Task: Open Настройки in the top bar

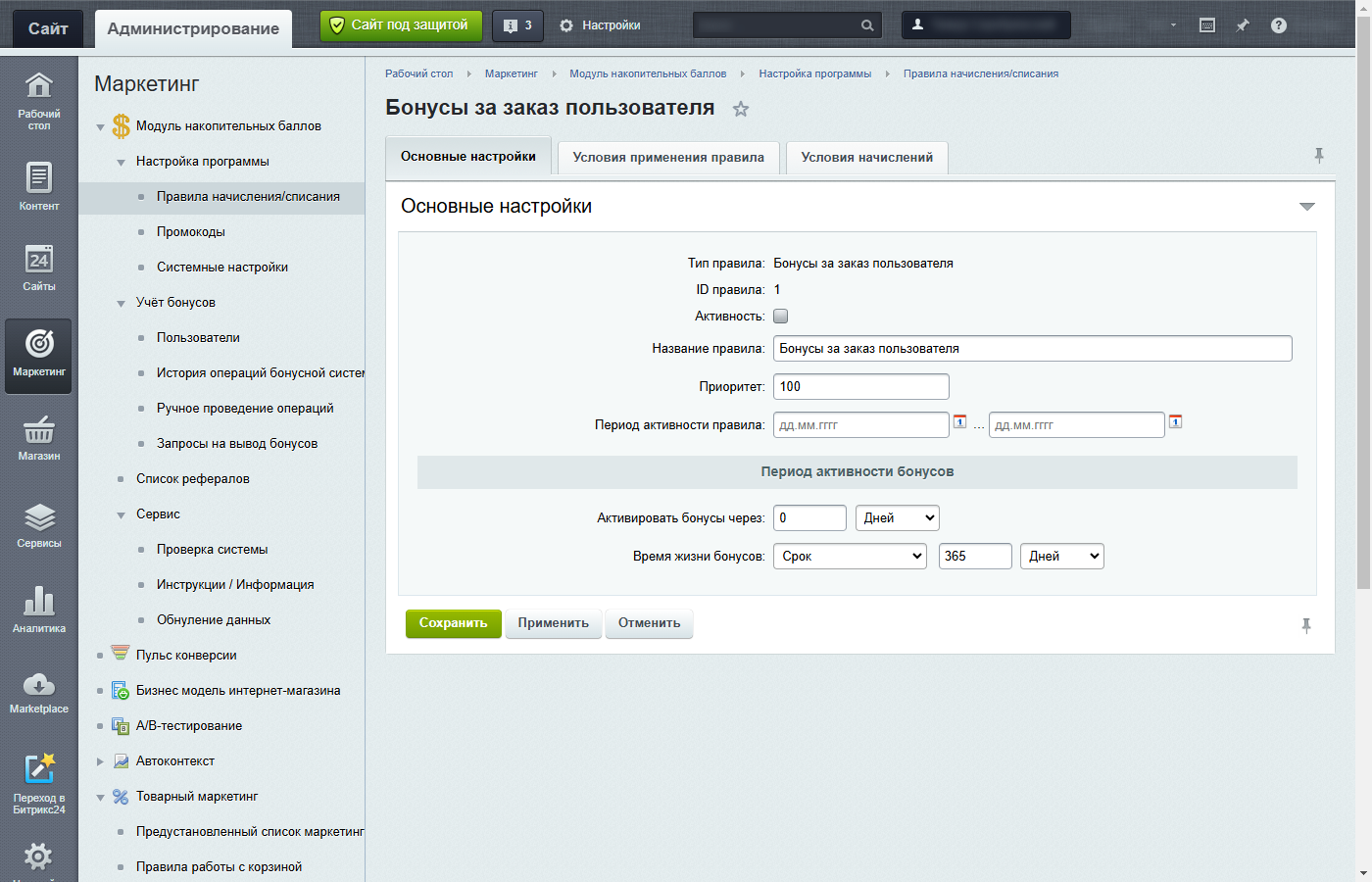Action: click(x=600, y=25)
